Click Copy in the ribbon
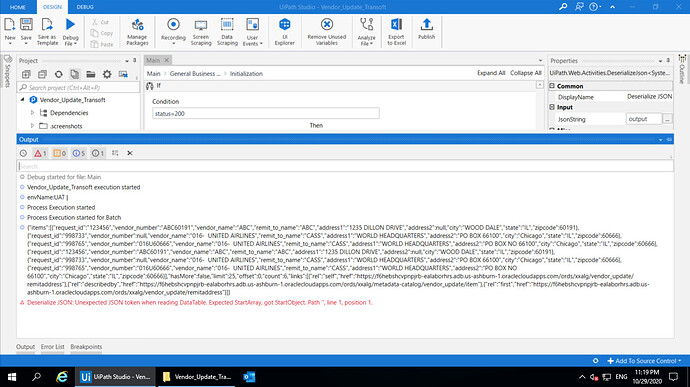The height and width of the screenshot is (387, 690). [102, 33]
